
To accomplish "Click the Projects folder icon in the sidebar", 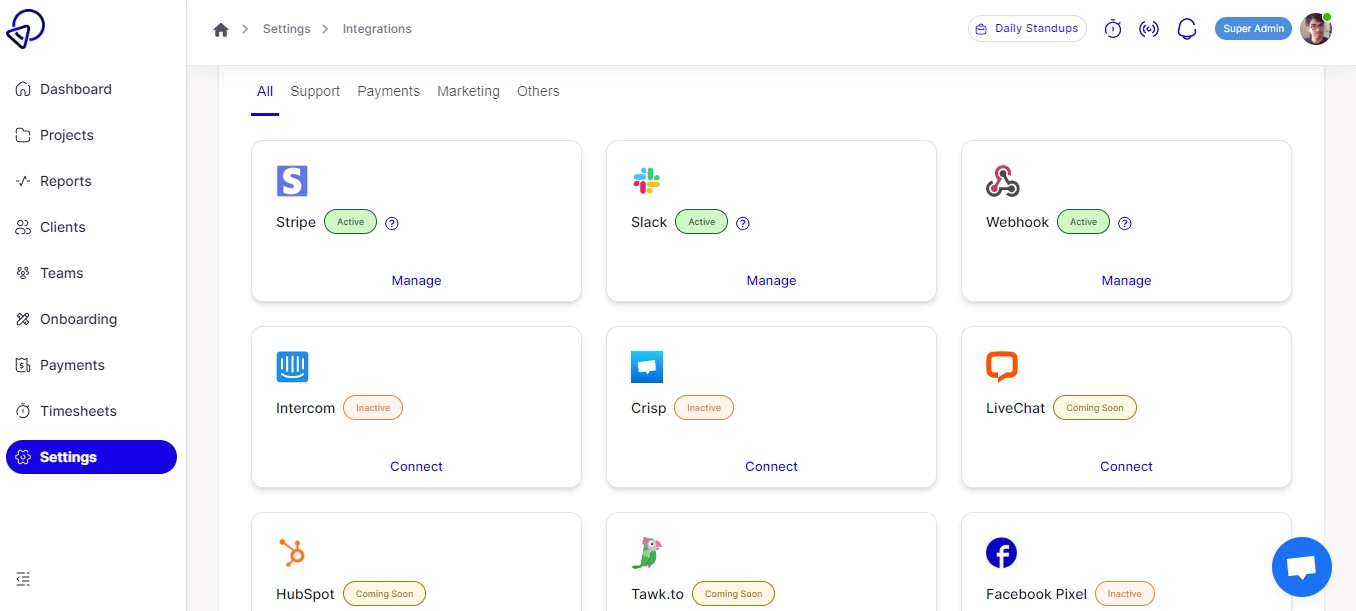I will coord(23,135).
